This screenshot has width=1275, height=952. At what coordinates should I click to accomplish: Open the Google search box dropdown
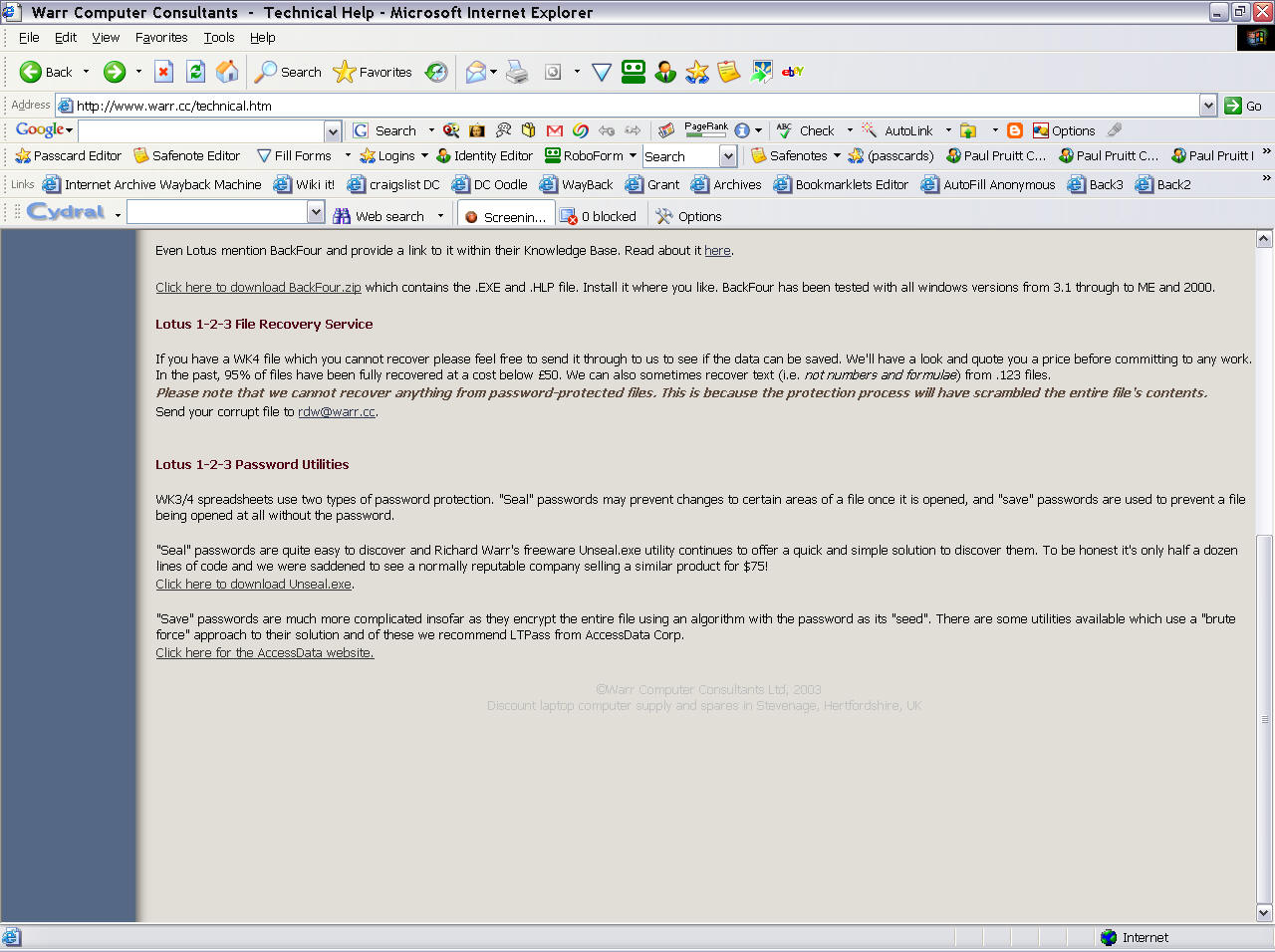333,130
